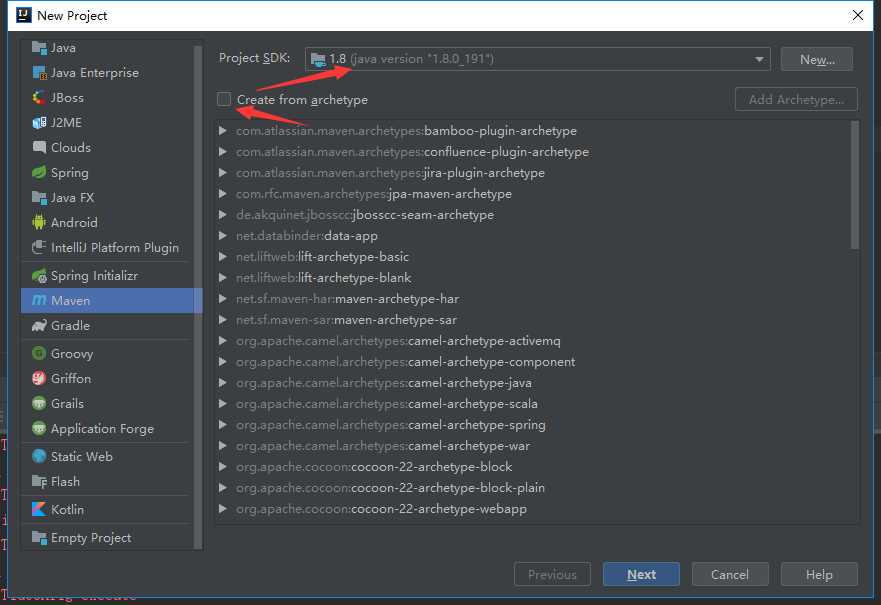
Task: Select camel-archetype-scala row
Action: 537,404
